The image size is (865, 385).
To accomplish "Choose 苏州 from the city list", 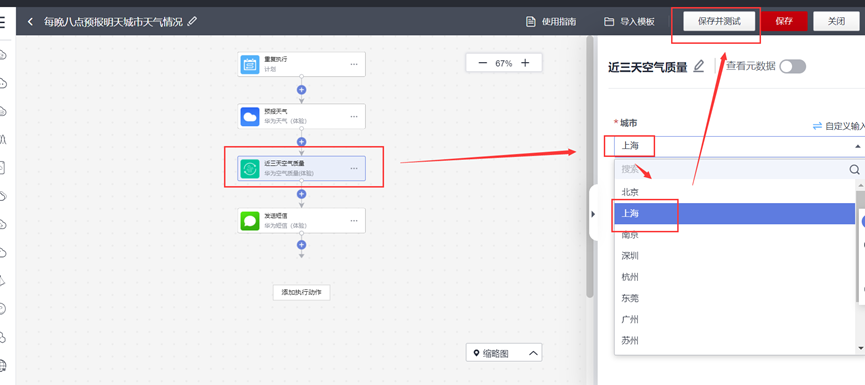I will tap(735, 341).
